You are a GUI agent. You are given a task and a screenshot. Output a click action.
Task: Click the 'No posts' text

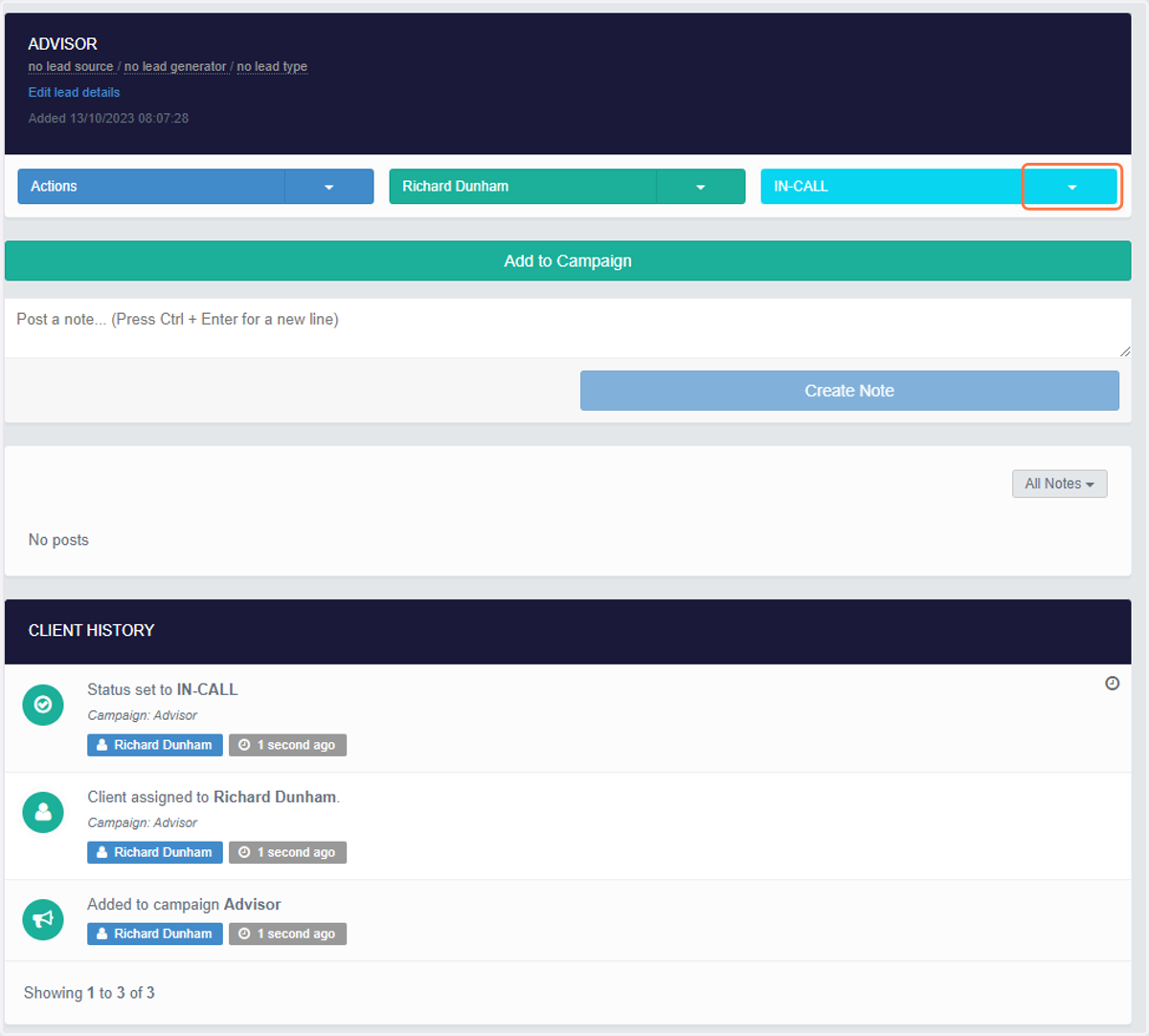(x=58, y=540)
